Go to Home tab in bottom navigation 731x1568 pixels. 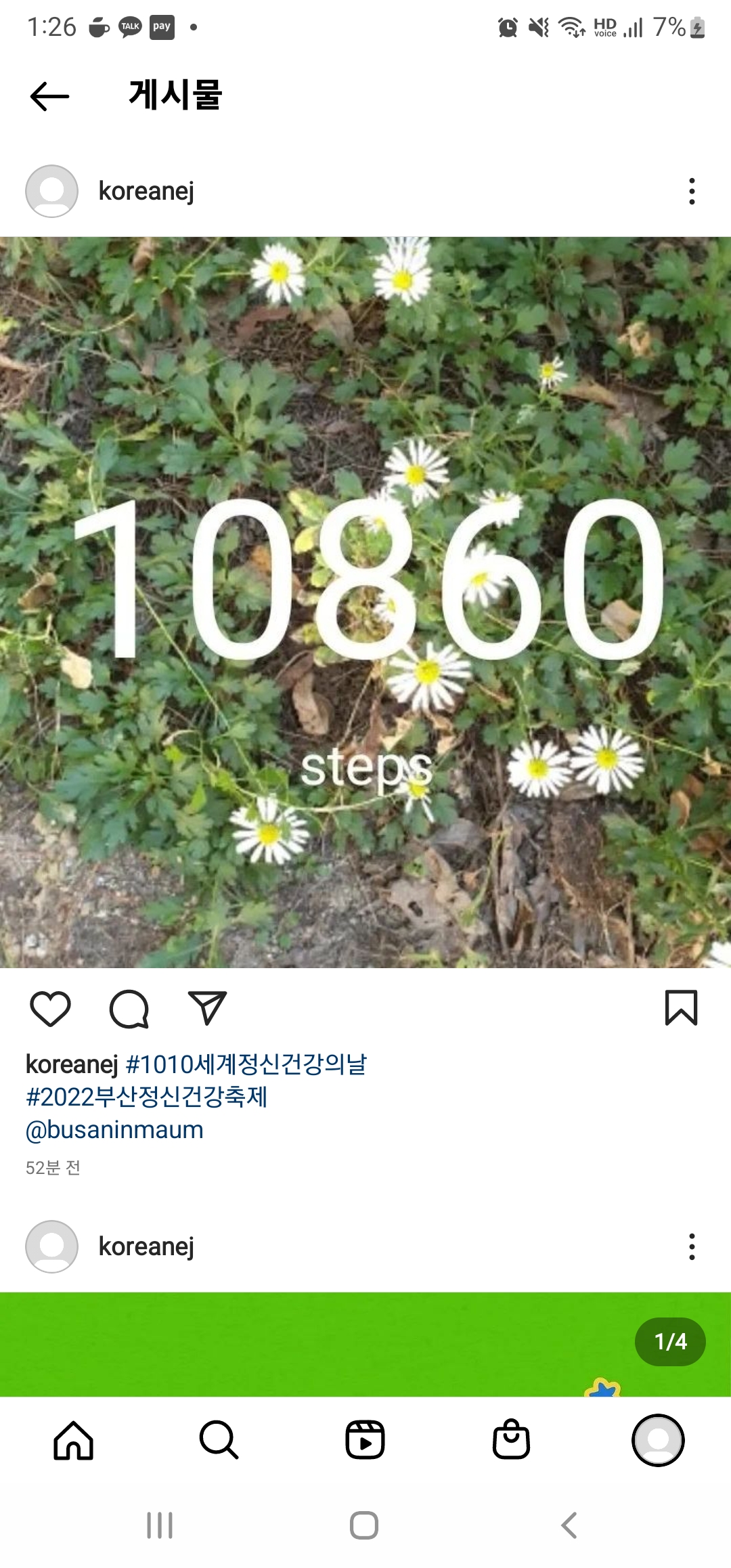click(x=73, y=1440)
